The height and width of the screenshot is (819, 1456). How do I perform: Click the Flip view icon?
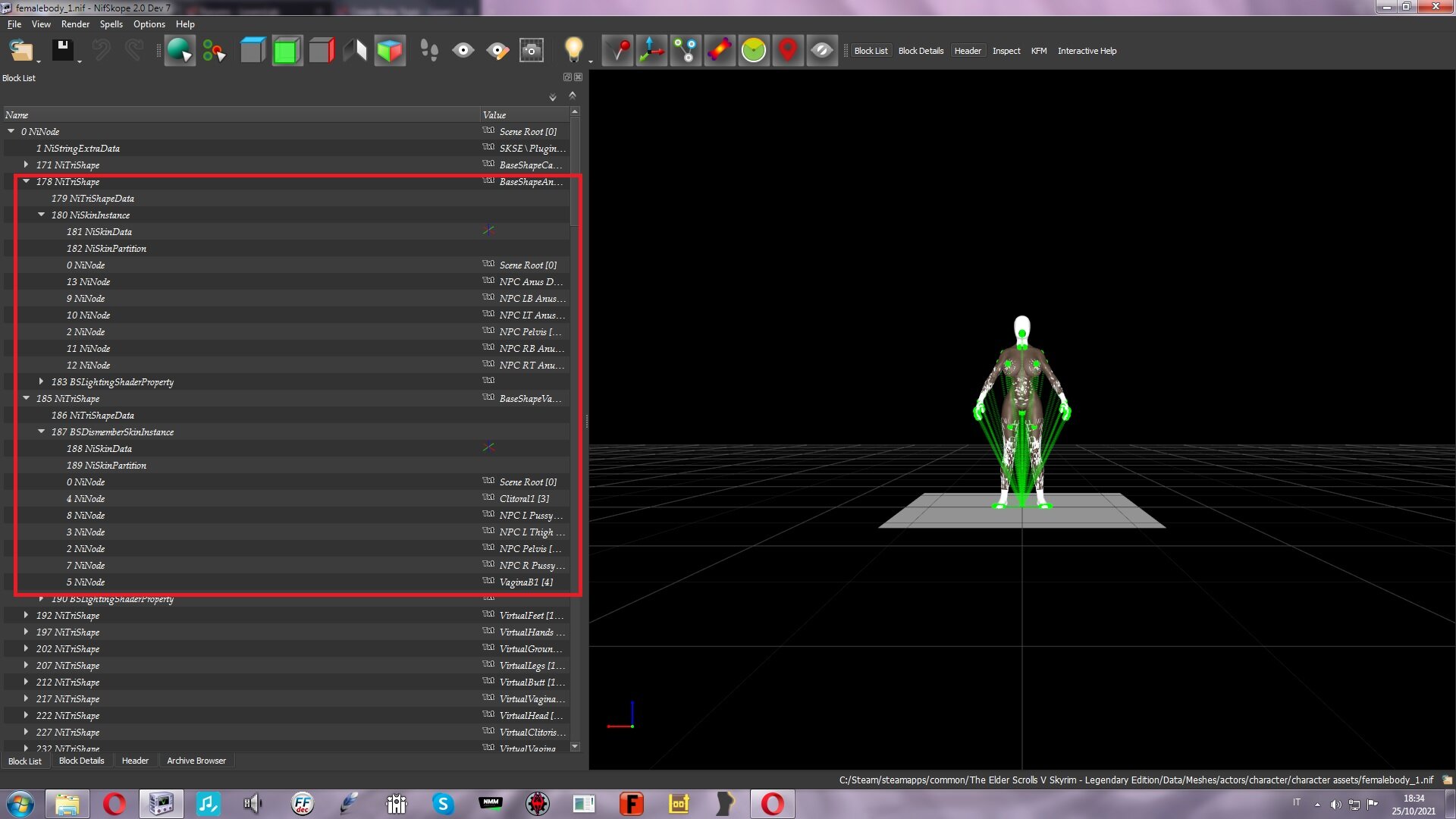[355, 51]
